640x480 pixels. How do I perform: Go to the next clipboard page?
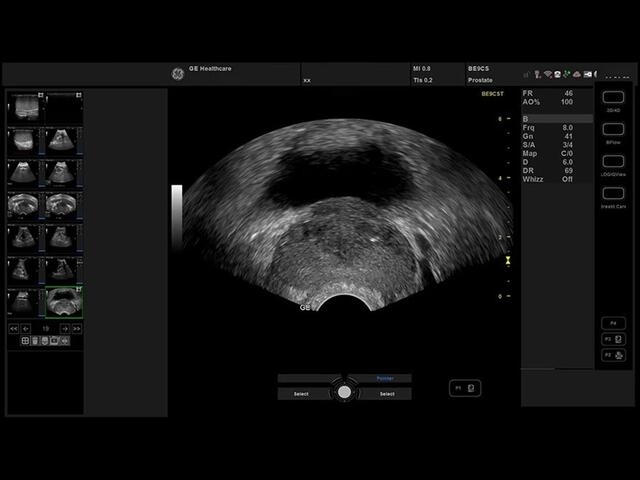click(65, 328)
